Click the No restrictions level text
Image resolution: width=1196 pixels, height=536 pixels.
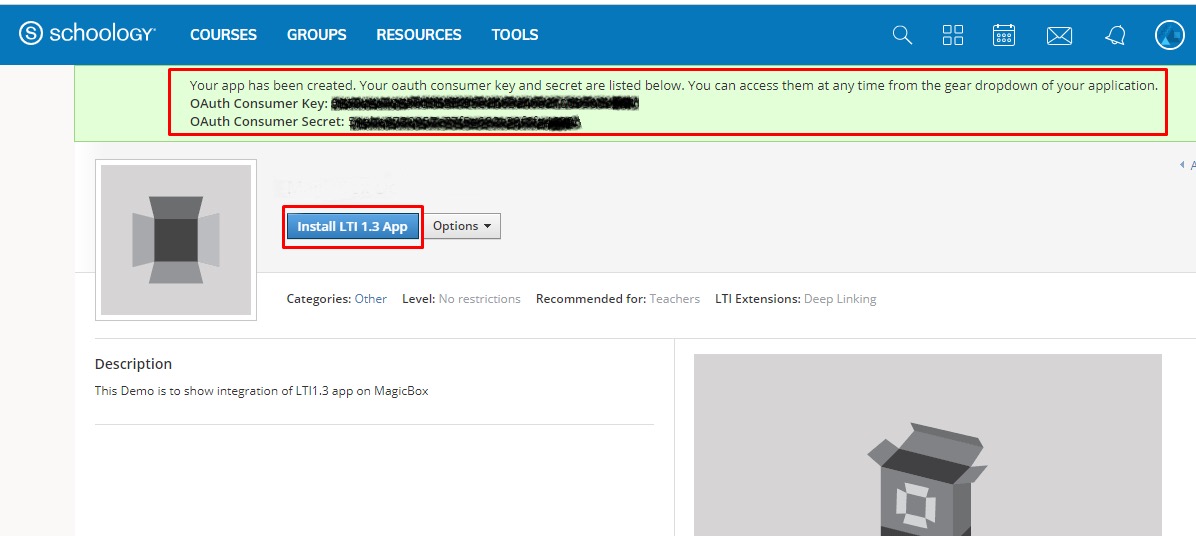pyautogui.click(x=480, y=299)
